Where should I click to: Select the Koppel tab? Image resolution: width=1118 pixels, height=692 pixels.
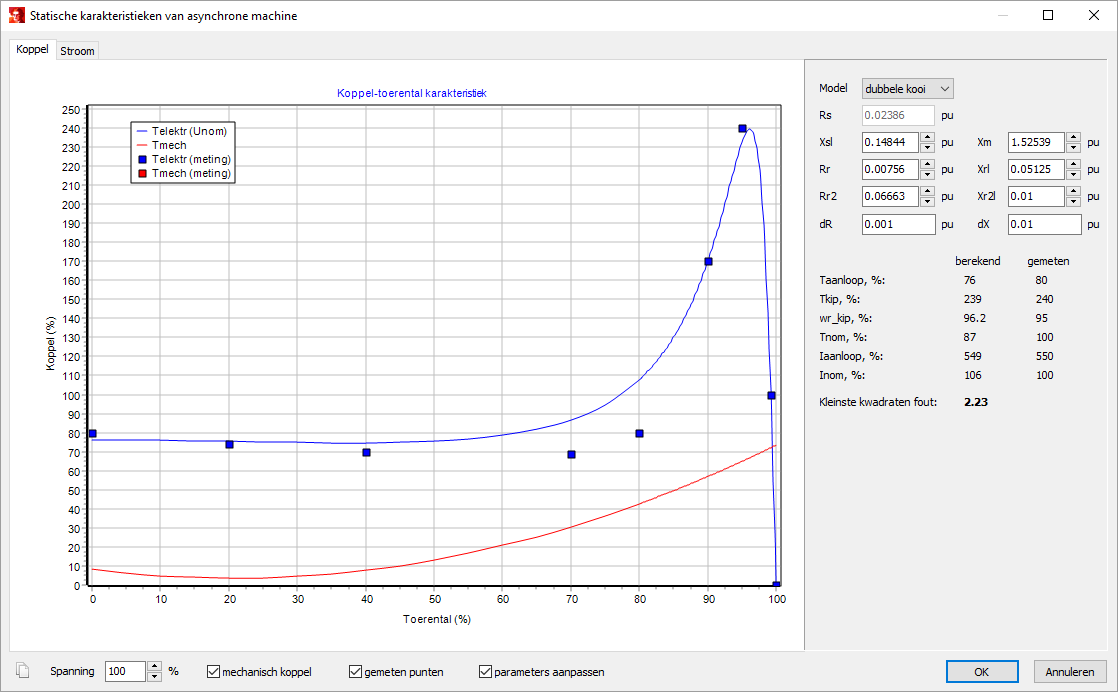pos(32,50)
